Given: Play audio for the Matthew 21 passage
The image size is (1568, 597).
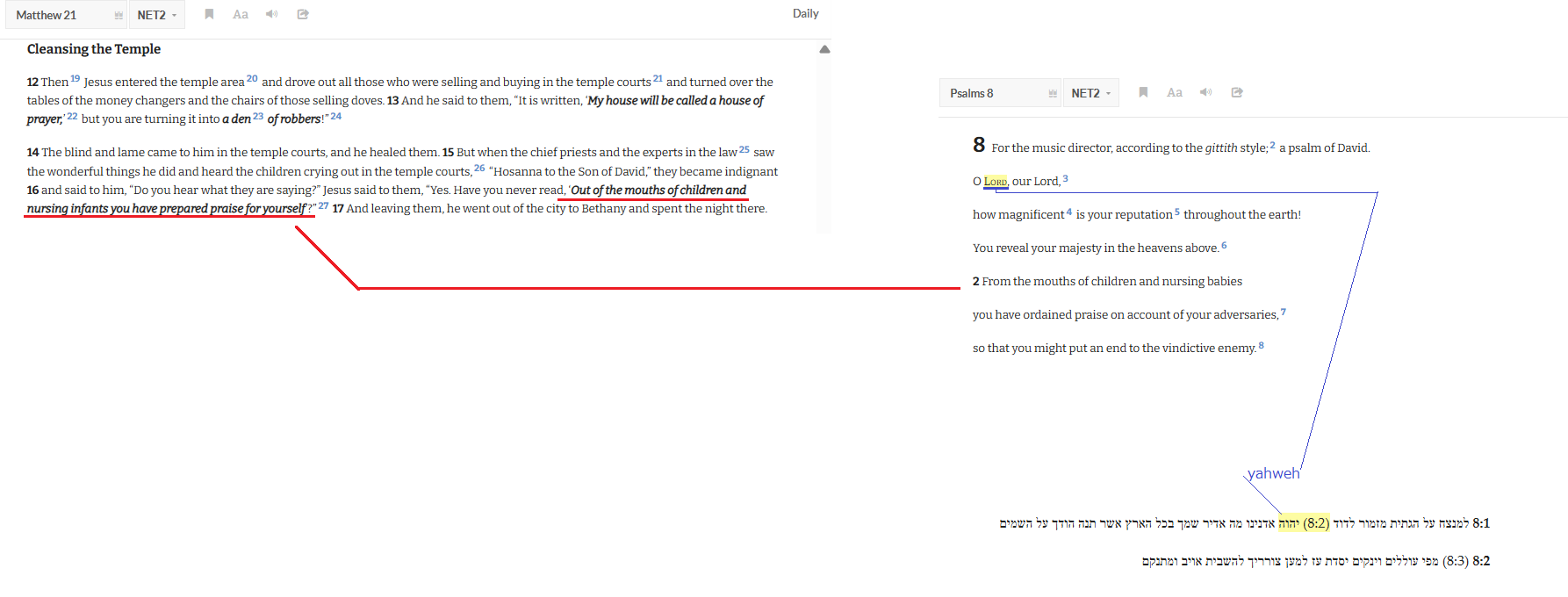Looking at the screenshot, I should (272, 14).
